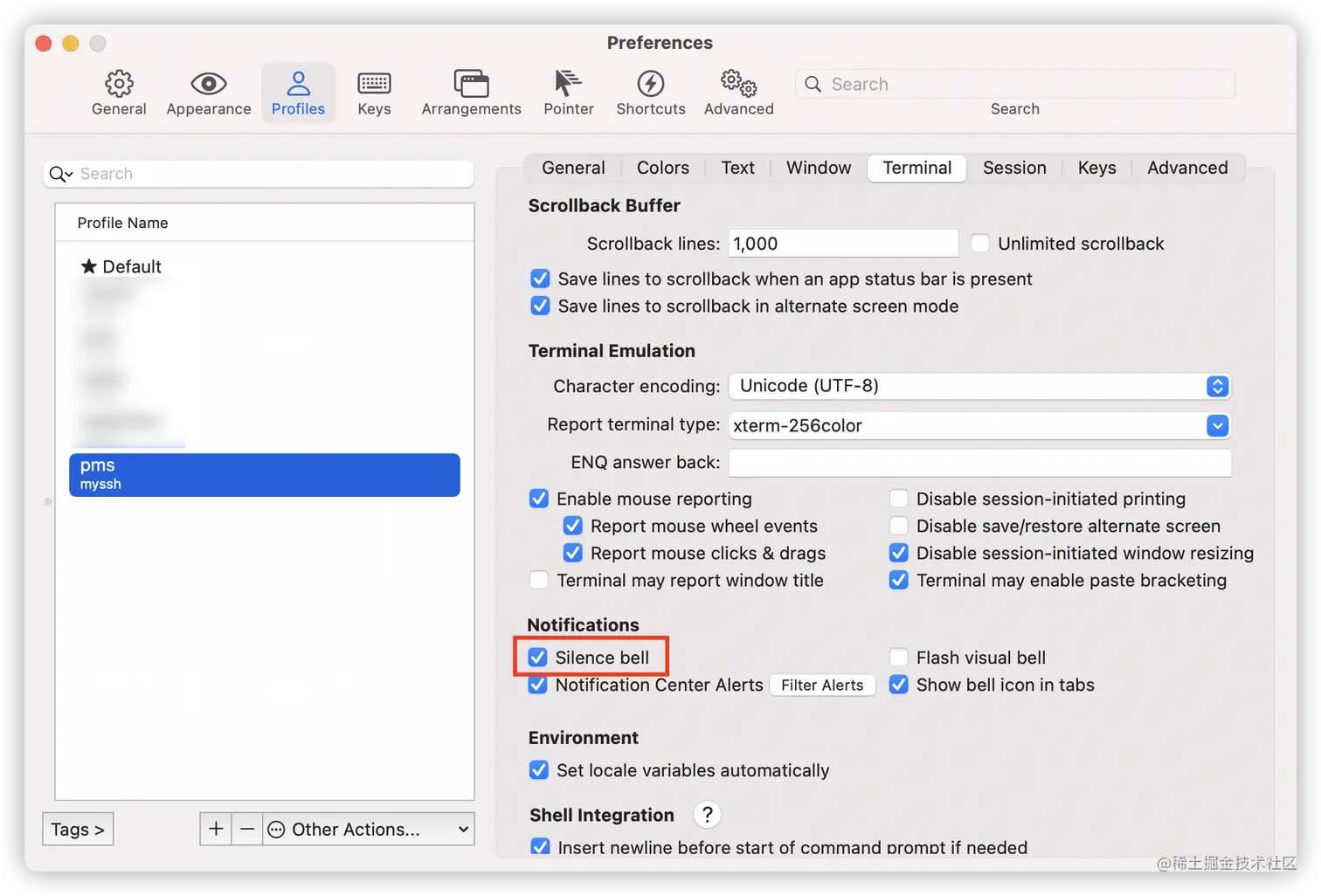Toggle Insert newline before command prompt
This screenshot has height=896, width=1321.
tap(540, 846)
